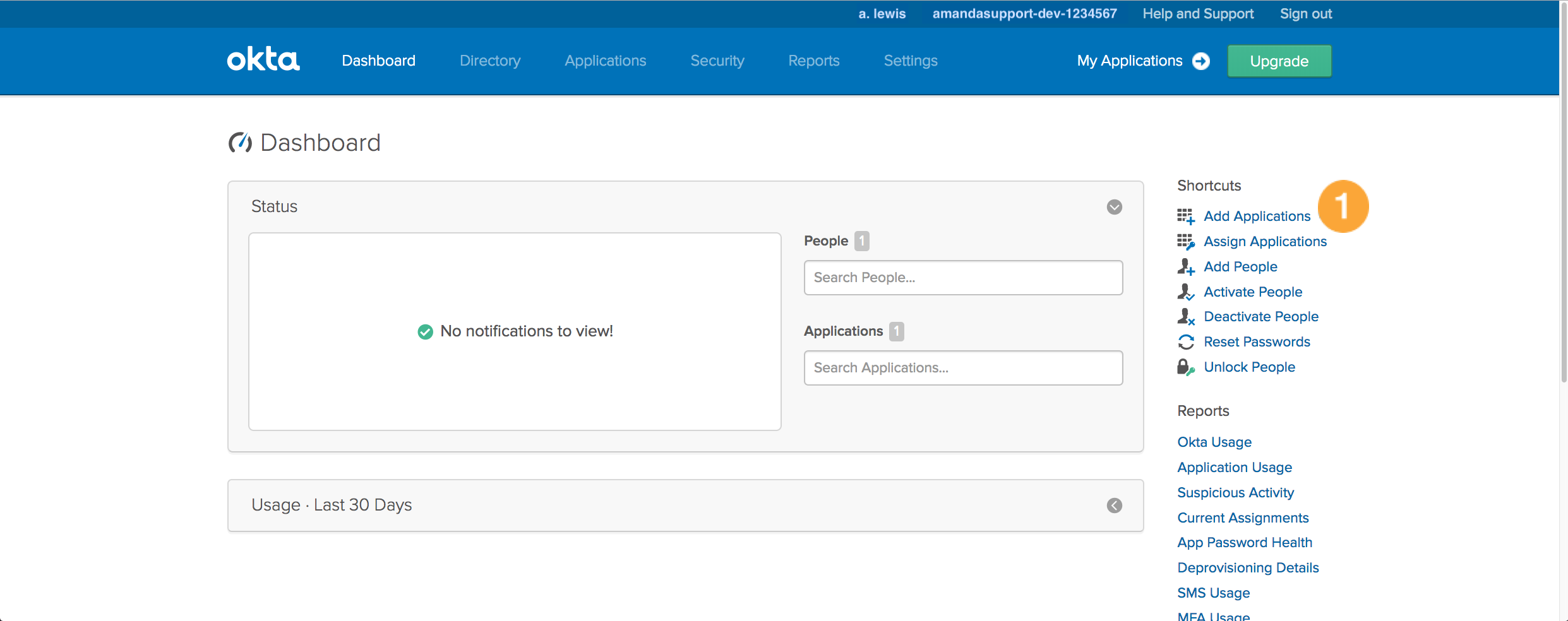1568x621 pixels.
Task: Open the Applications menu
Action: (605, 61)
